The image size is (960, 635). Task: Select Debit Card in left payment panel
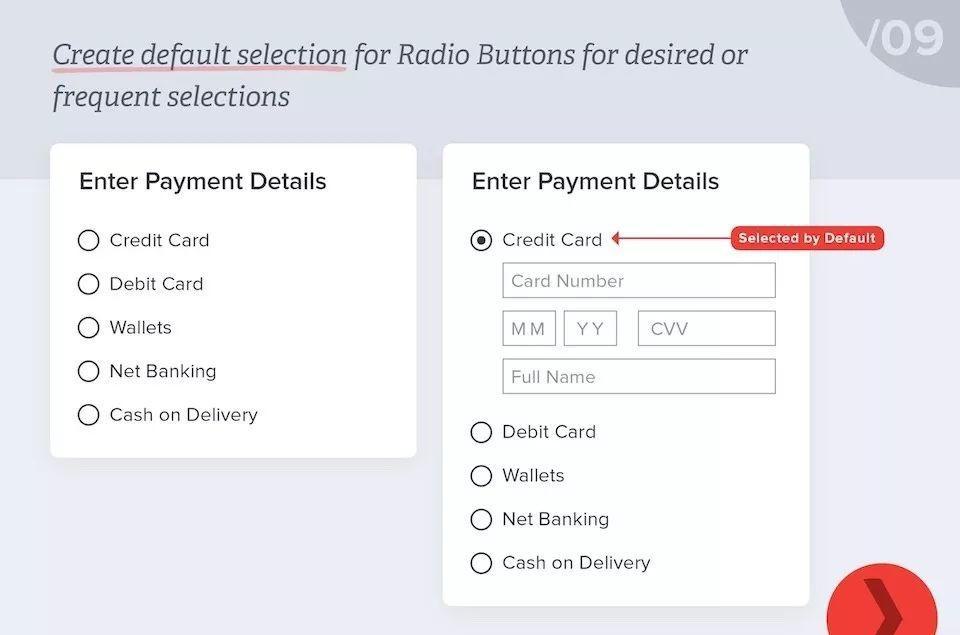coord(89,284)
